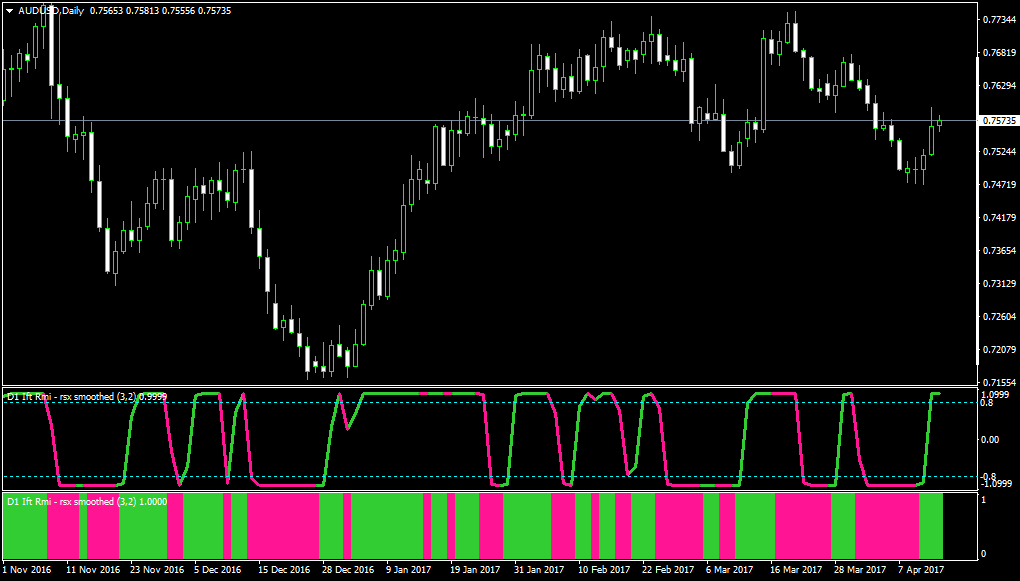The image size is (1020, 581).
Task: Click the 31 Jan 2017 date label
Action: 539,569
